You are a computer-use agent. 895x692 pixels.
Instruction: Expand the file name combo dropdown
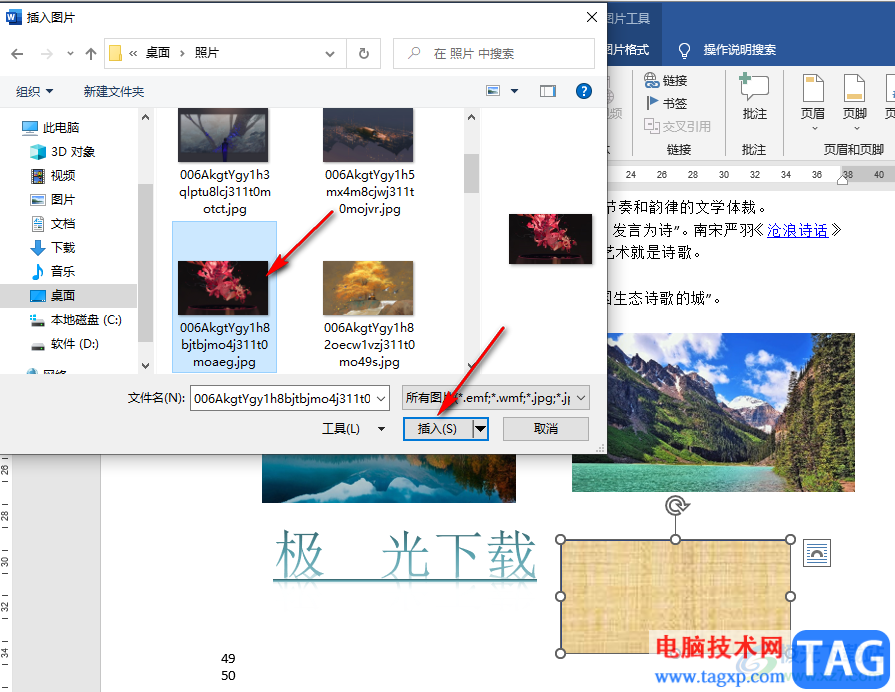point(381,398)
